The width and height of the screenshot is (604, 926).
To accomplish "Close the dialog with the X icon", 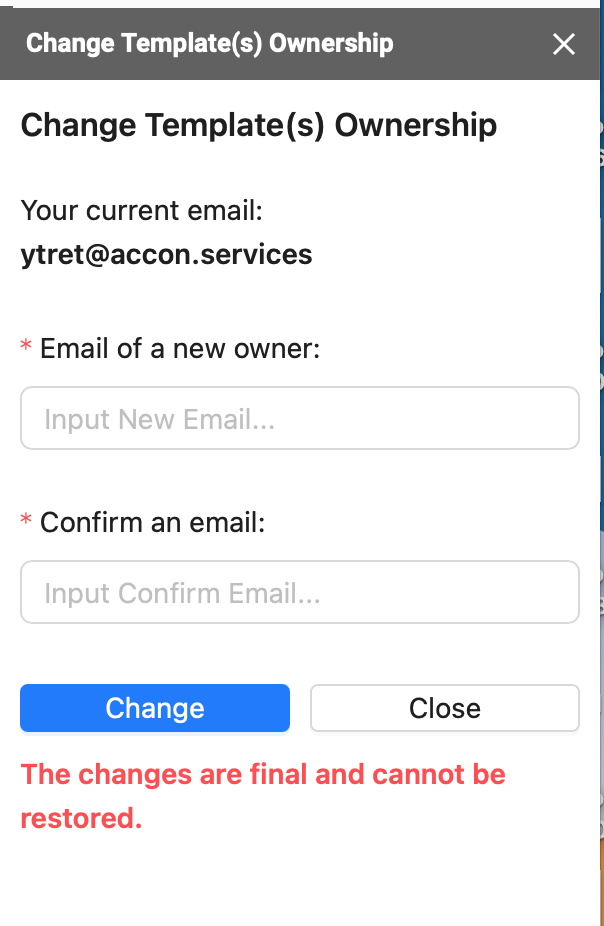I will point(563,44).
